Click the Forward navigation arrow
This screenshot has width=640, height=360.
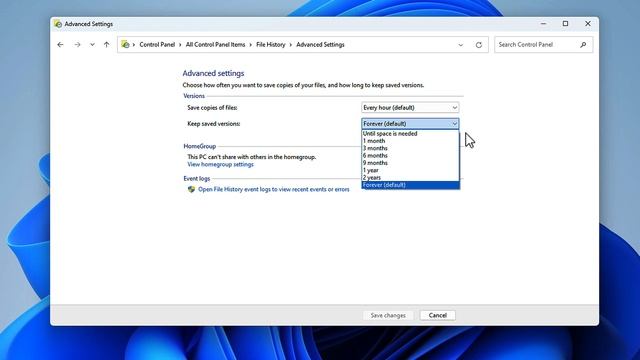77,44
